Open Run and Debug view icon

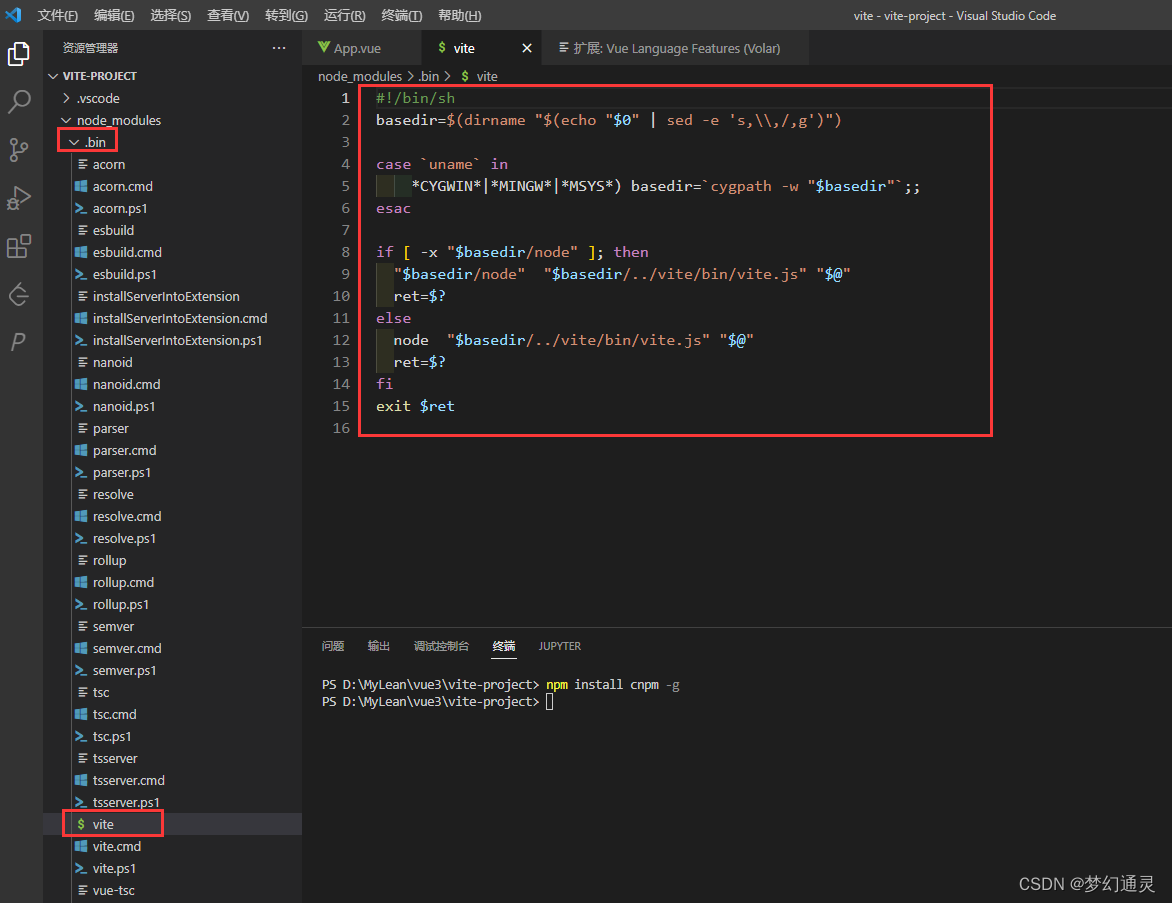click(x=19, y=198)
